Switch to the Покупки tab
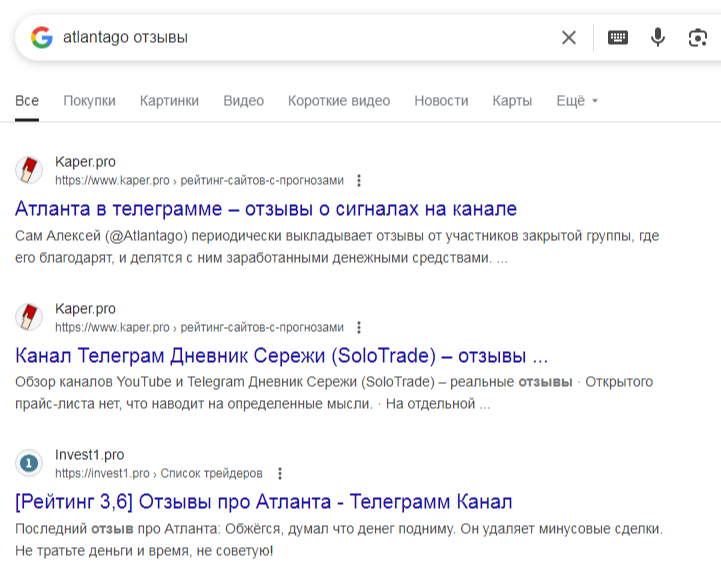The width and height of the screenshot is (721, 572). pos(90,101)
